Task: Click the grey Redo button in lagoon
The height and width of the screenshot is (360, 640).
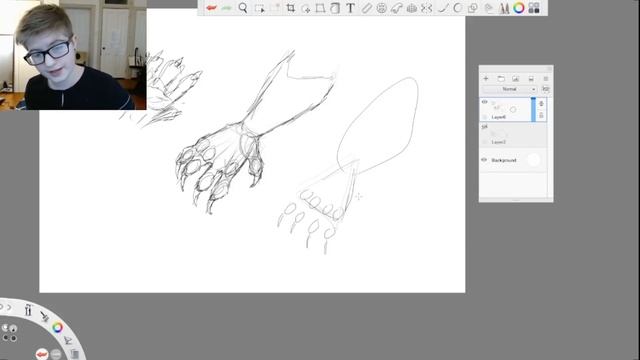Action: tap(56, 354)
